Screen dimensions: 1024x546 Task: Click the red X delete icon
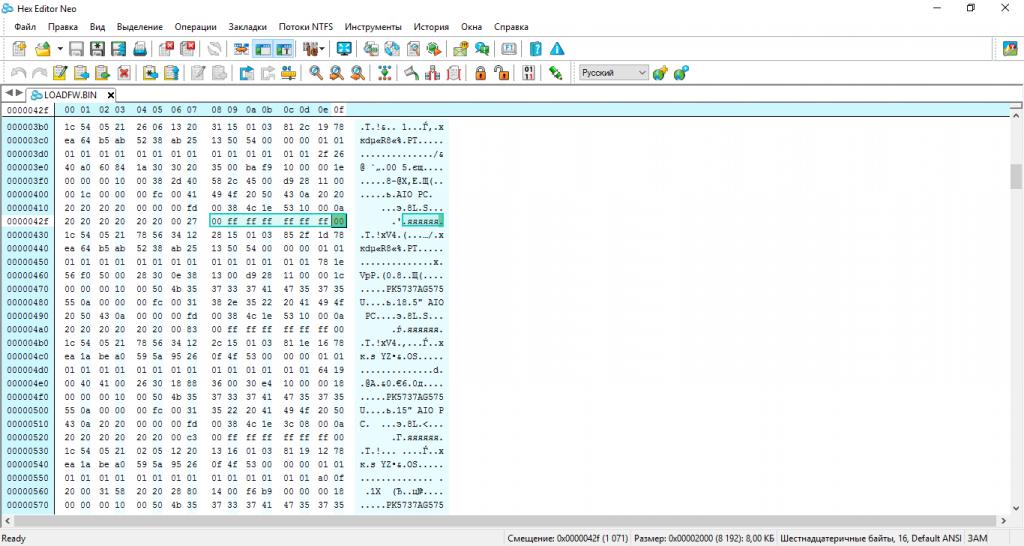pyautogui.click(x=124, y=73)
